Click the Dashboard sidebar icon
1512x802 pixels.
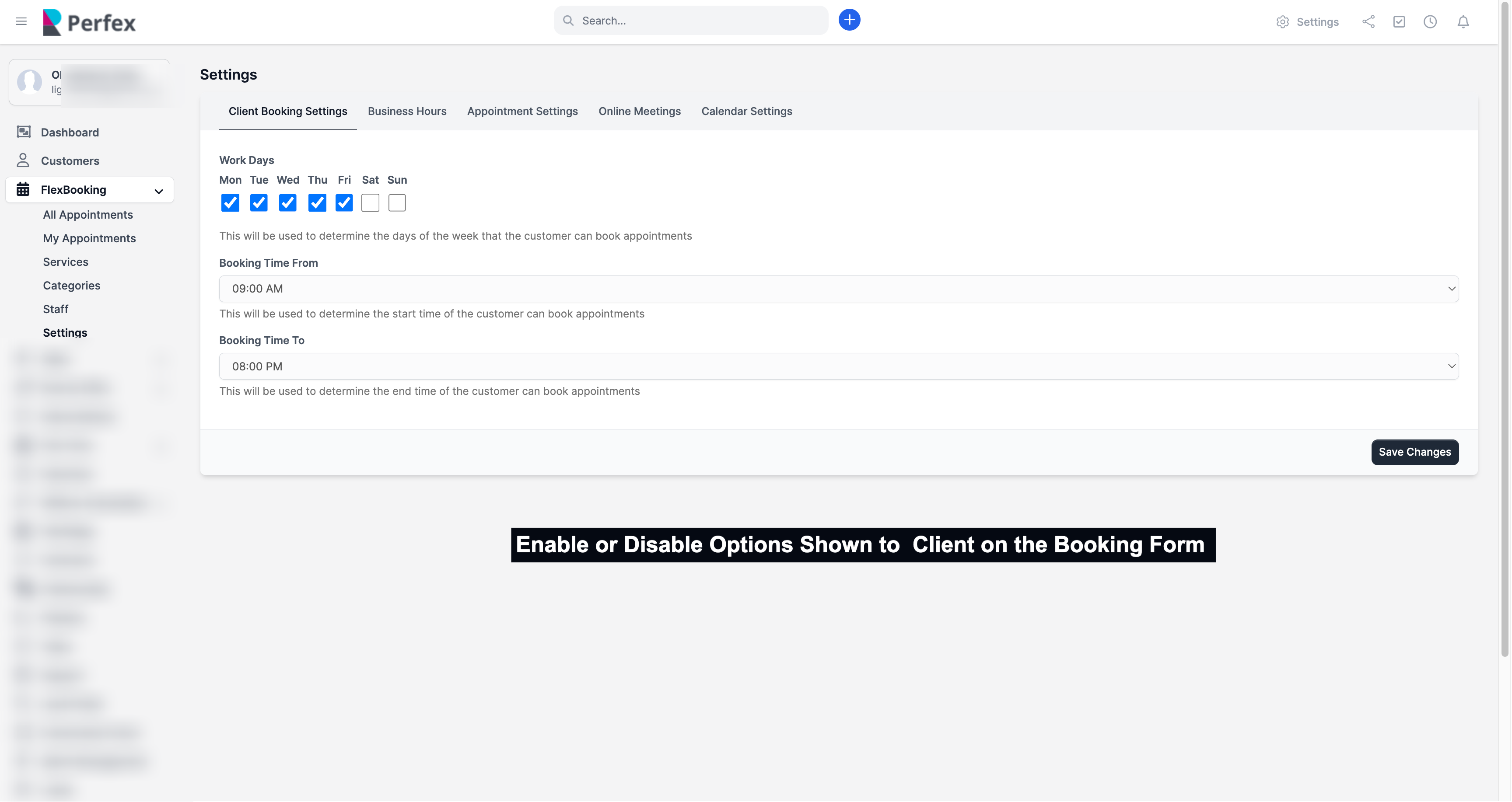click(24, 132)
